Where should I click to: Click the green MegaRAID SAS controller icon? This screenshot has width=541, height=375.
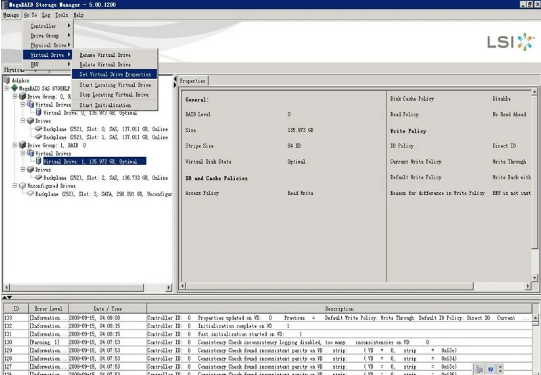click(x=14, y=88)
